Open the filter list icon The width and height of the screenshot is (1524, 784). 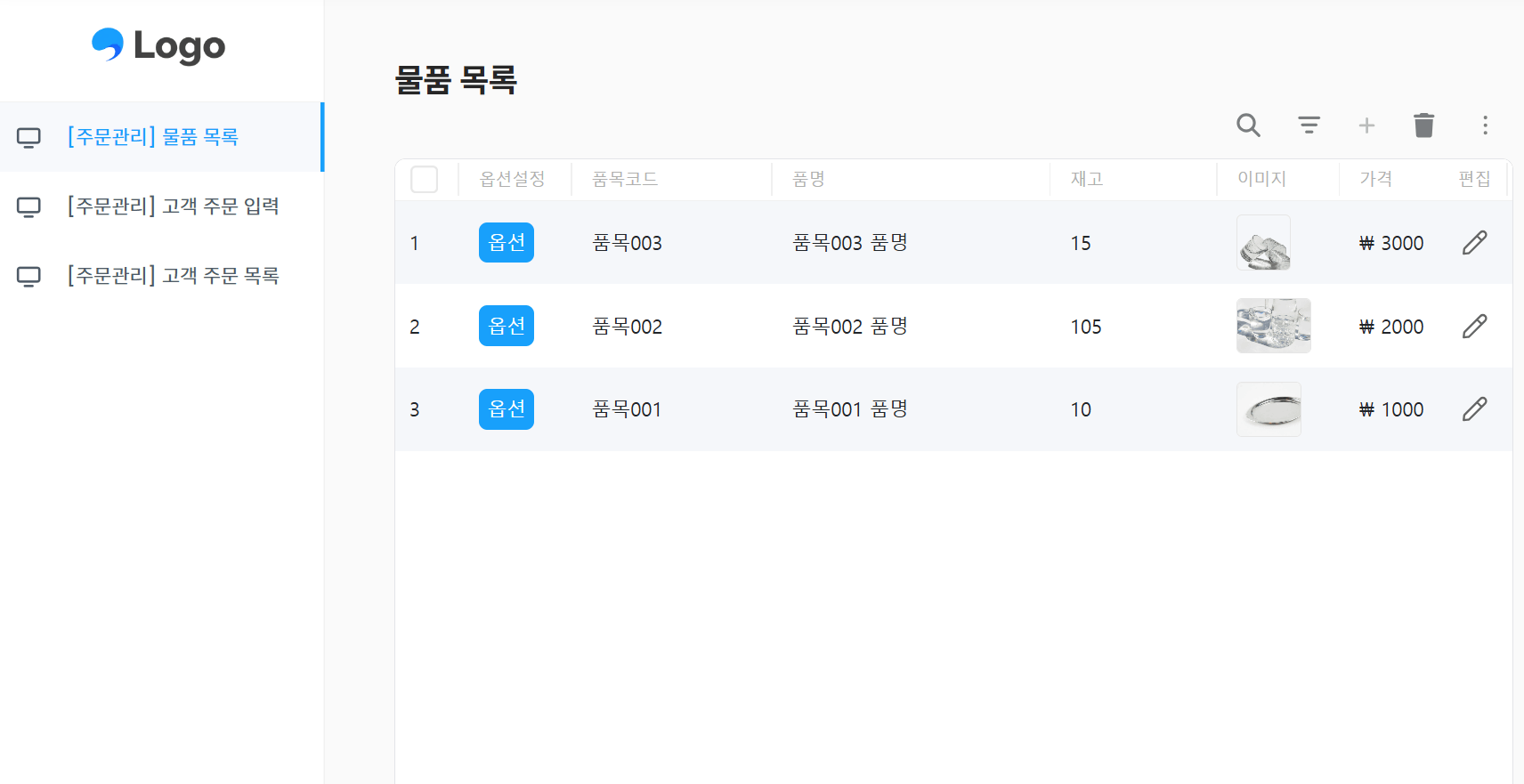[1309, 125]
